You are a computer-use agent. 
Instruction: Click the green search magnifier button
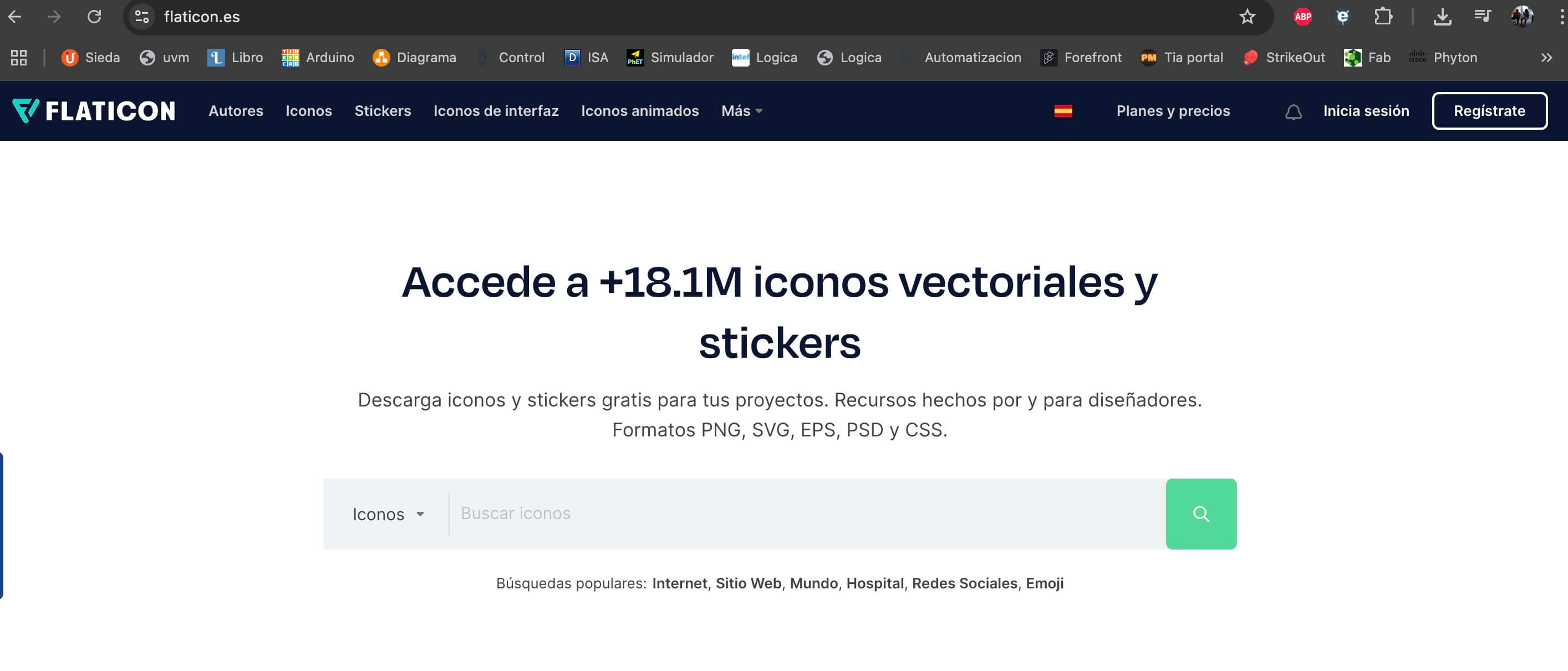(1201, 514)
